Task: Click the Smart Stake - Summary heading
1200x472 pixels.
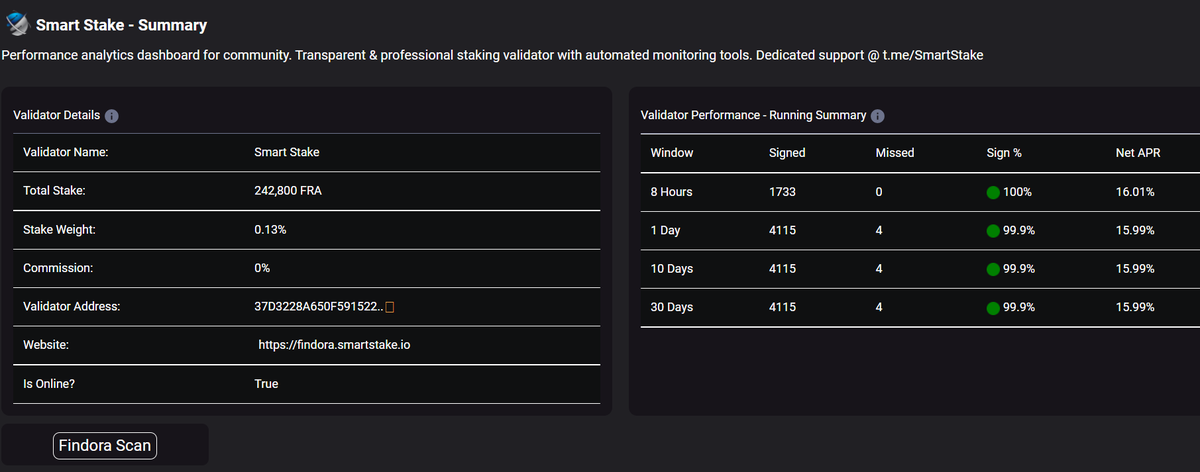Action: (121, 25)
